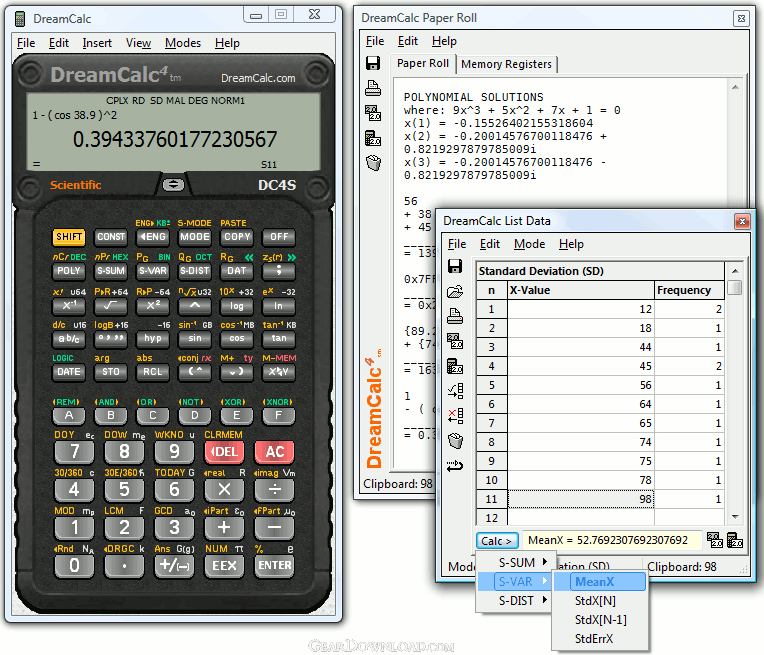The image size is (764, 655).
Task: Open the Edit menu in Paper Roll window
Action: click(x=407, y=41)
